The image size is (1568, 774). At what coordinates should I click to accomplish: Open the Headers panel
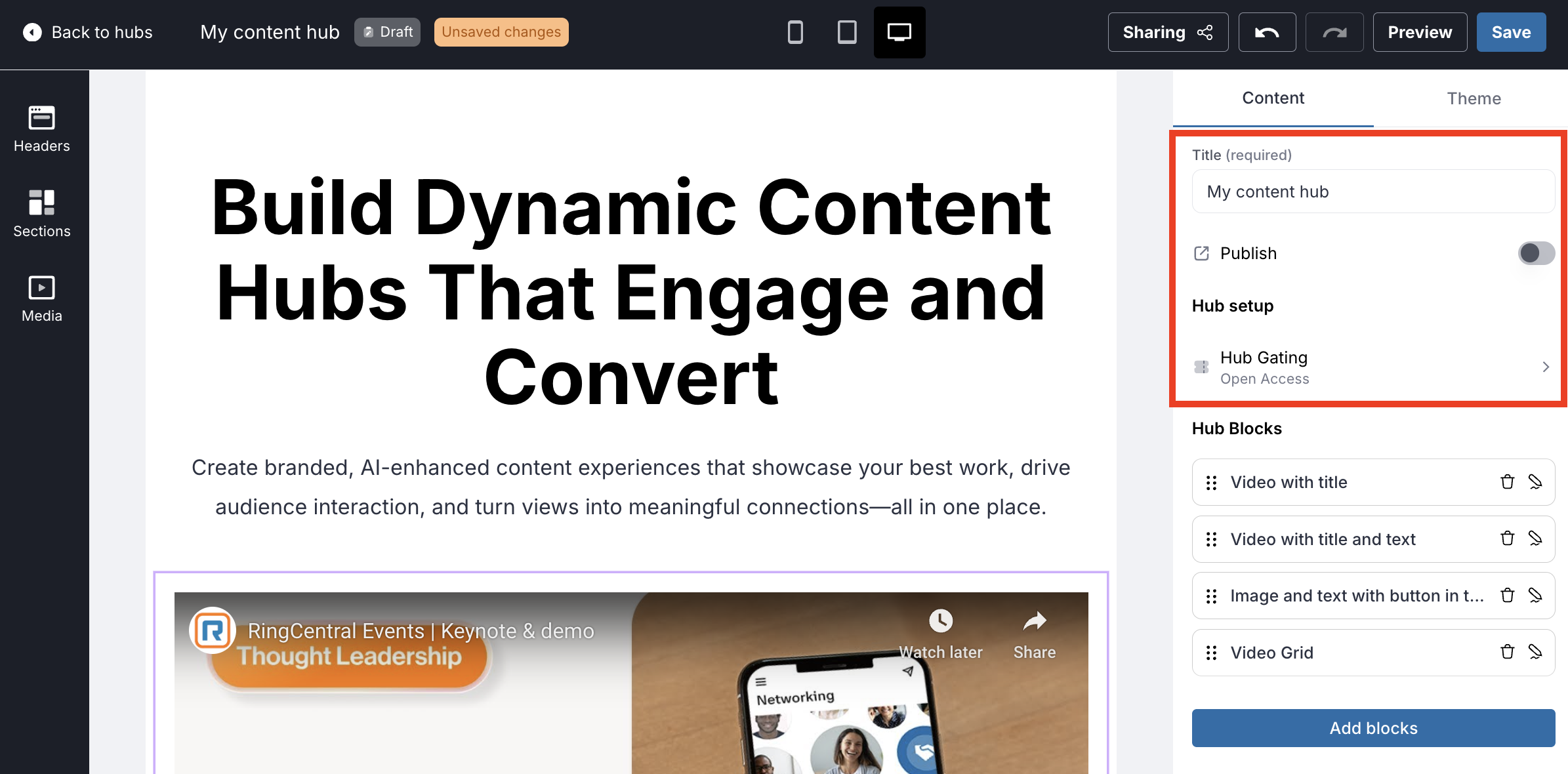pos(42,129)
